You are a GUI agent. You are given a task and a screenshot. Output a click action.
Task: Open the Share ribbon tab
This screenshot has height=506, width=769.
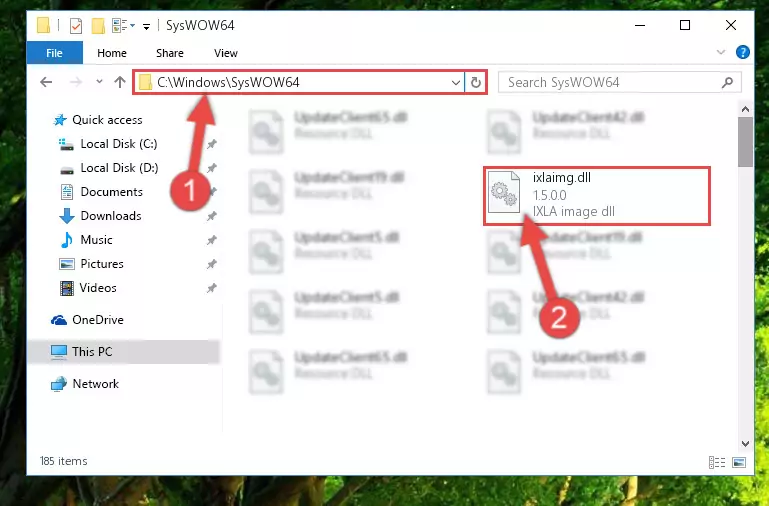click(170, 53)
